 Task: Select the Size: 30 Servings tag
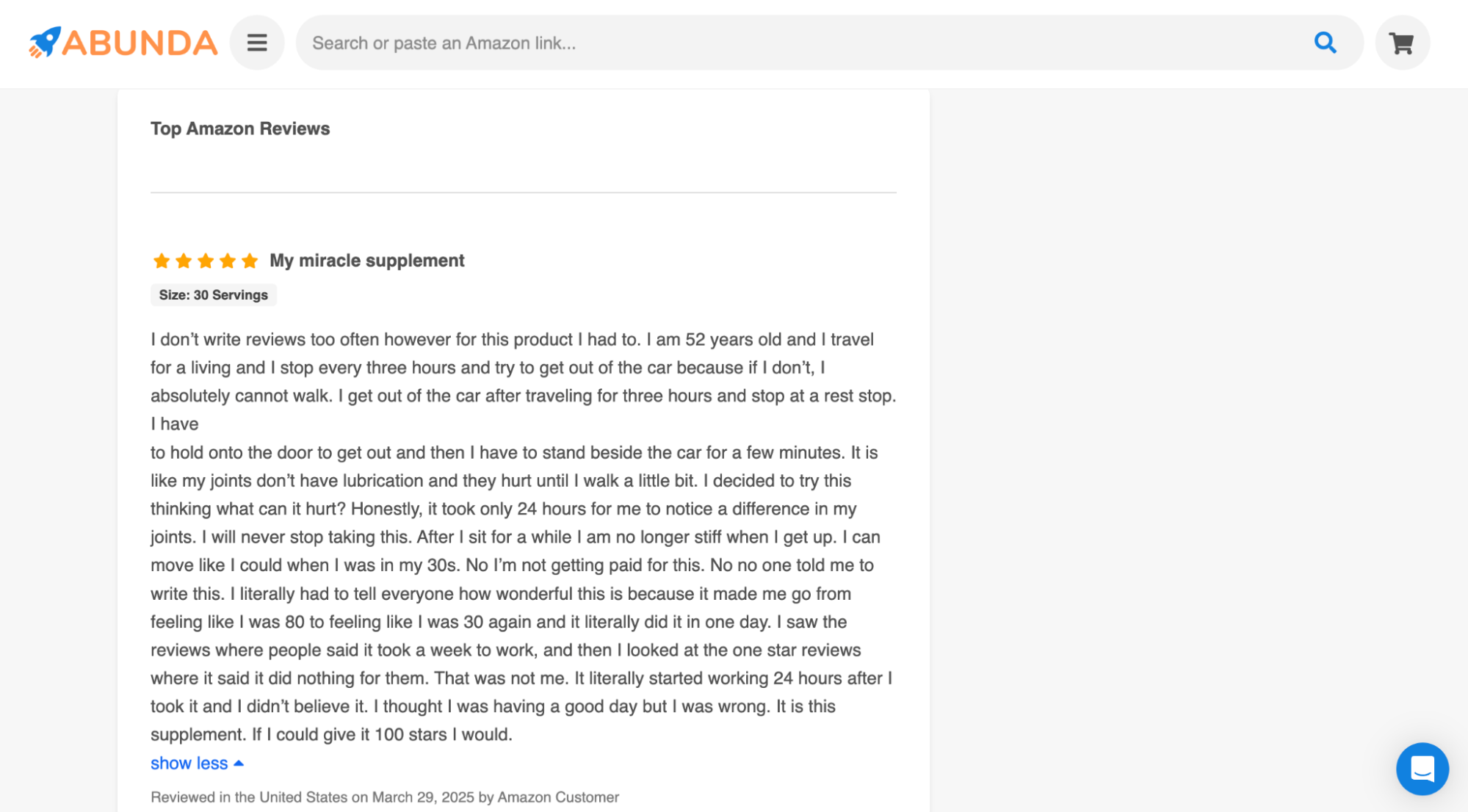[214, 294]
